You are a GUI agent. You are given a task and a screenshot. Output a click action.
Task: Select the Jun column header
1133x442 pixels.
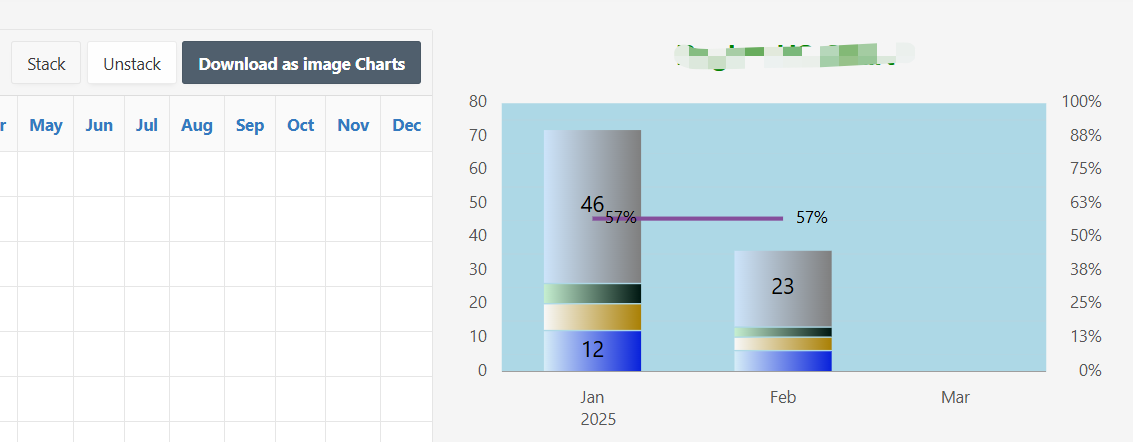99,125
